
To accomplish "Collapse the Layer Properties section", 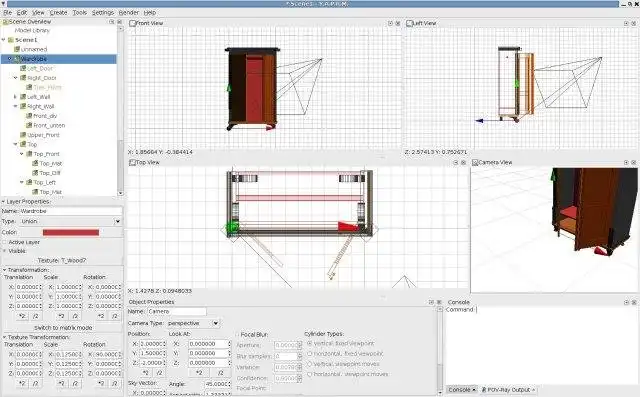I will click(x=4, y=202).
